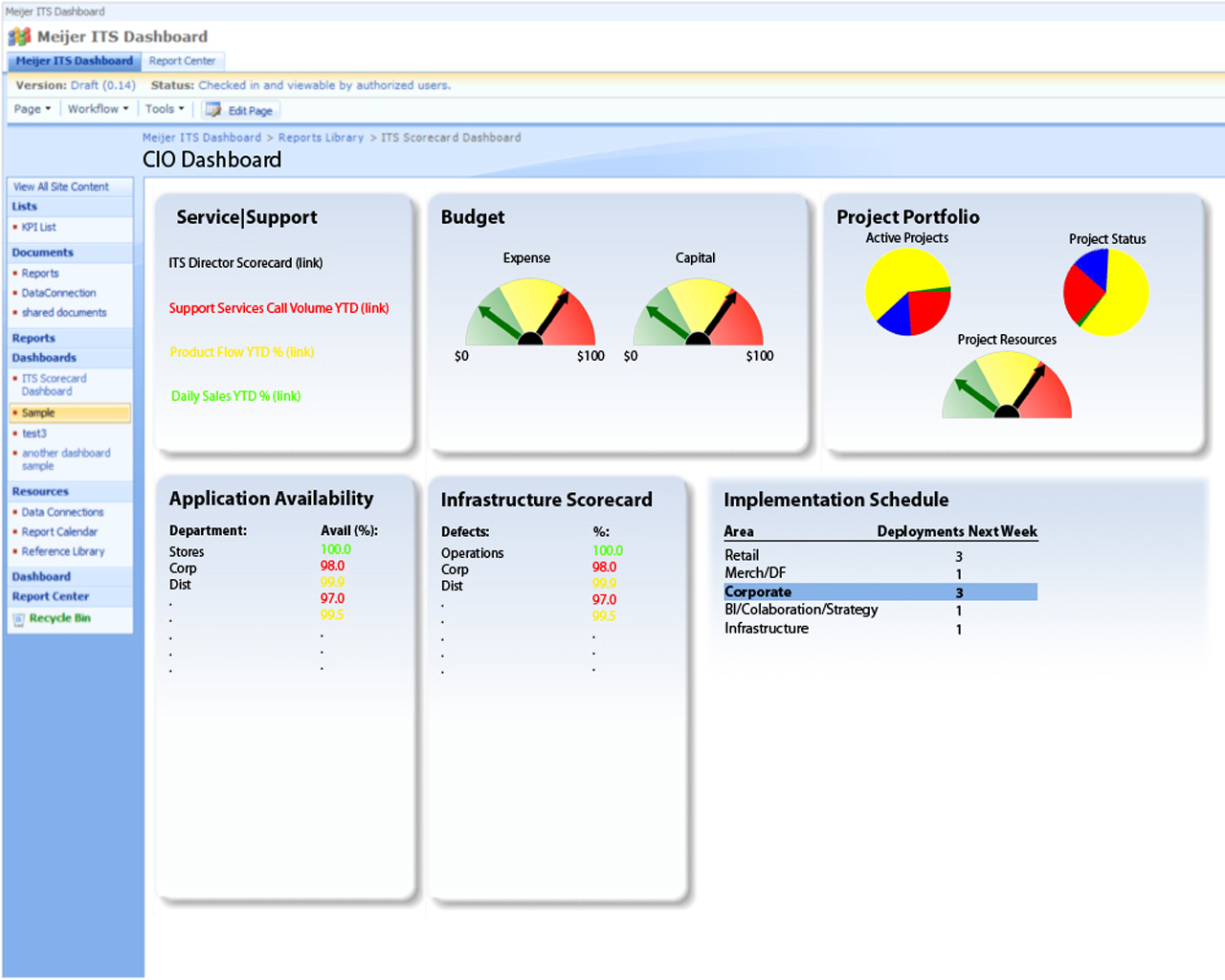This screenshot has width=1225, height=980.
Task: Open Daily Sales YTD % link
Action: point(236,396)
